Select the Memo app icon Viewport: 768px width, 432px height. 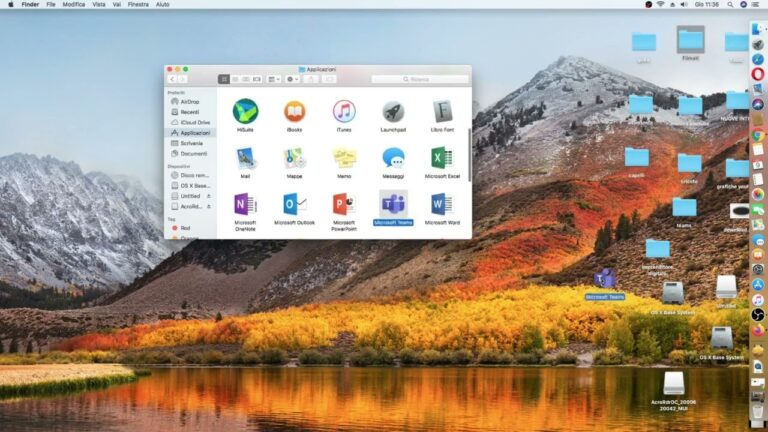coord(344,158)
